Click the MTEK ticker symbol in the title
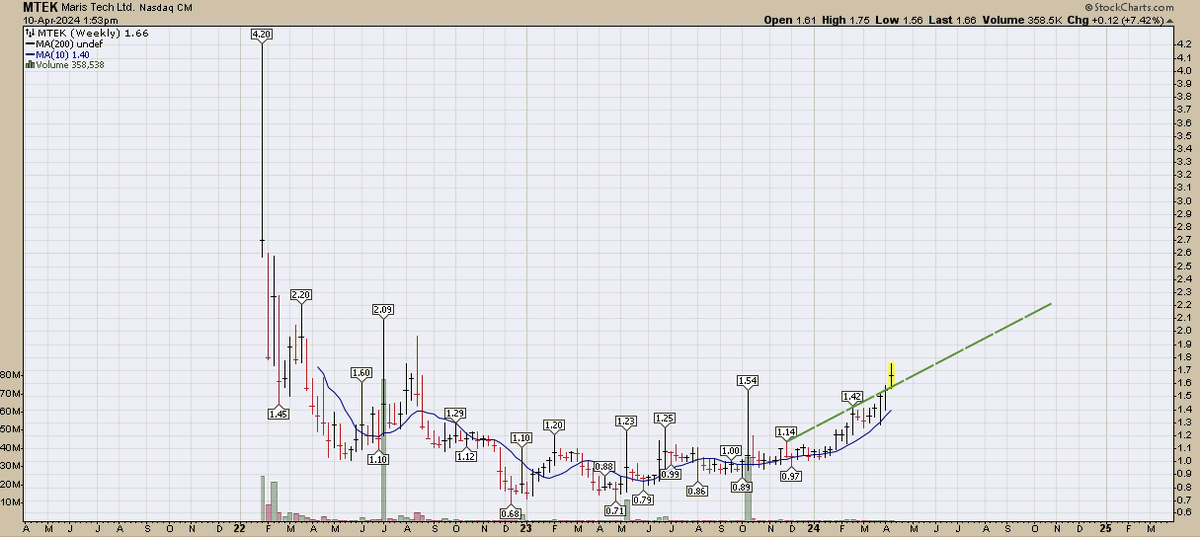This screenshot has width=1200, height=537. pyautogui.click(x=40, y=7)
